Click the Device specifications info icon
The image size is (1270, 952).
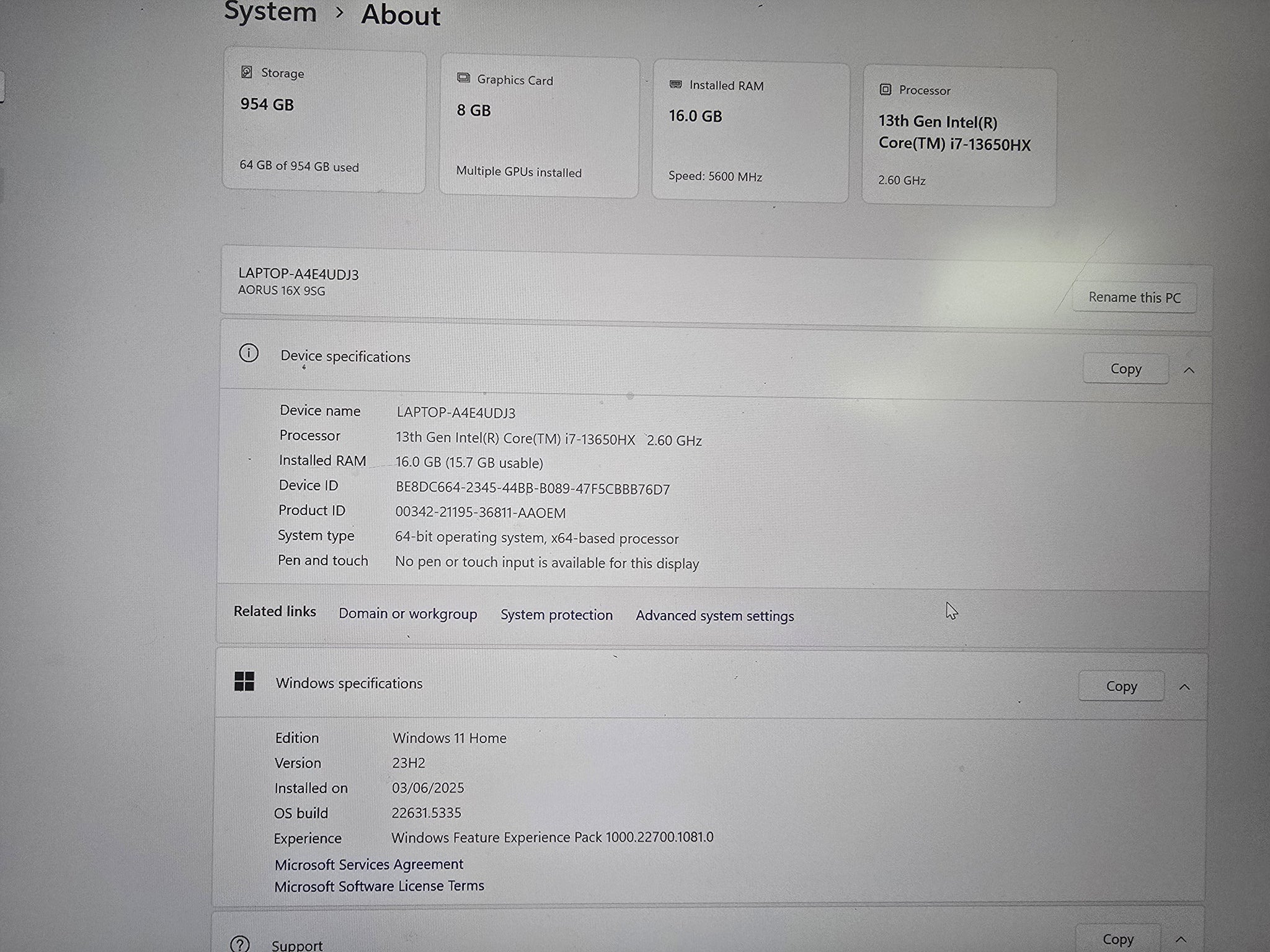pos(249,353)
